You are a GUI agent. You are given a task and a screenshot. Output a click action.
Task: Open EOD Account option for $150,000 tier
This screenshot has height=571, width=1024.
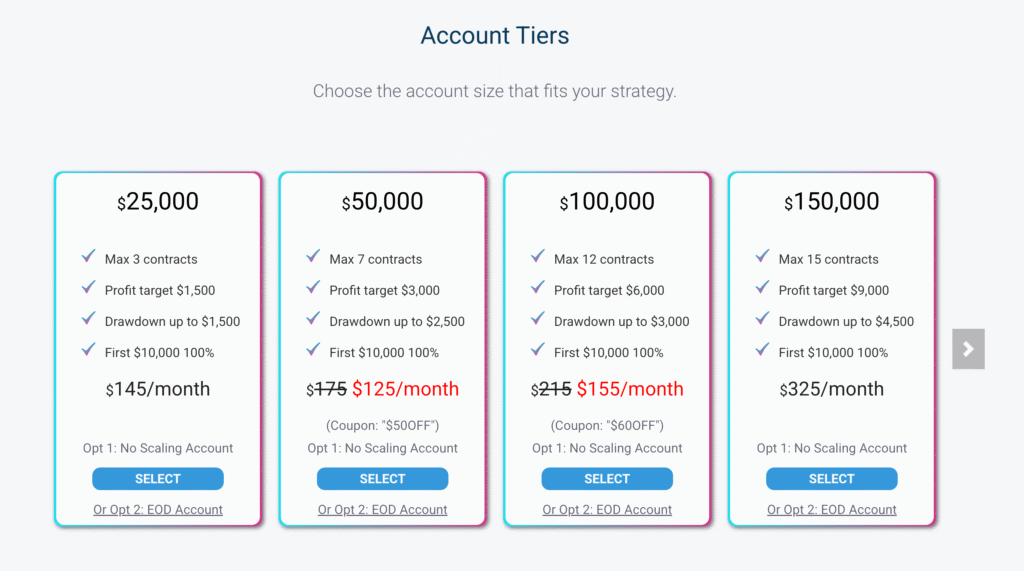(832, 510)
